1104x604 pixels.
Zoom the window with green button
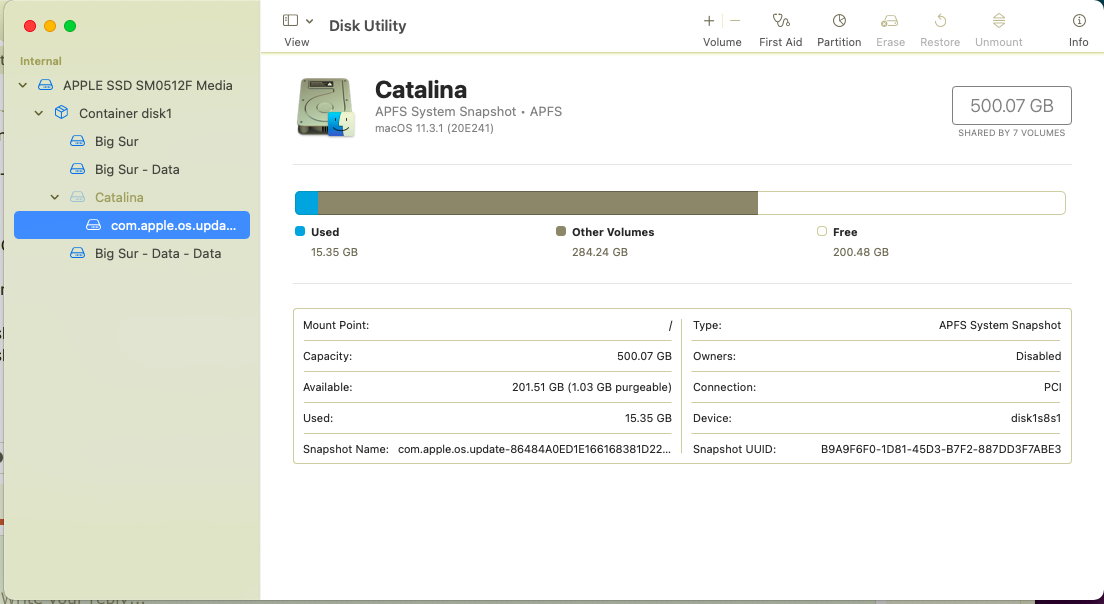coord(70,26)
